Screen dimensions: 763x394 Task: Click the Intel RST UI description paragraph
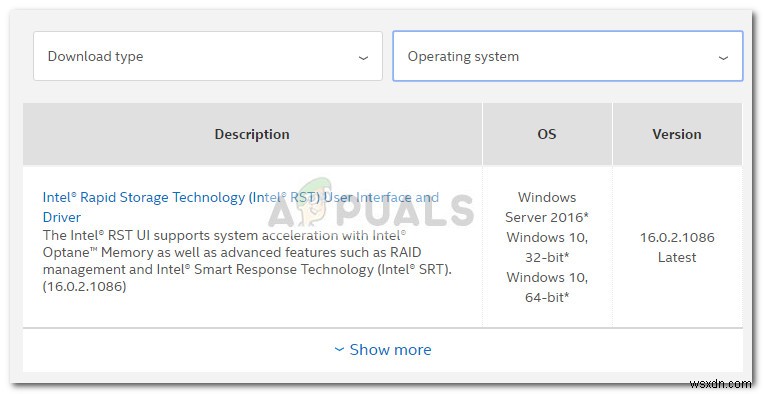click(247, 261)
